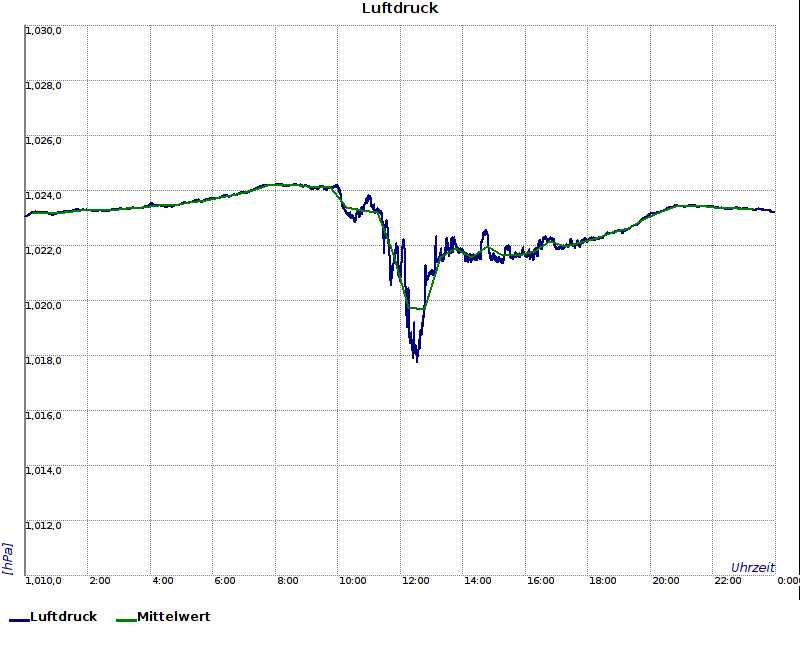Click the 22:00 time tick label
Image resolution: width=800 pixels, height=650 pixels.
(728, 581)
